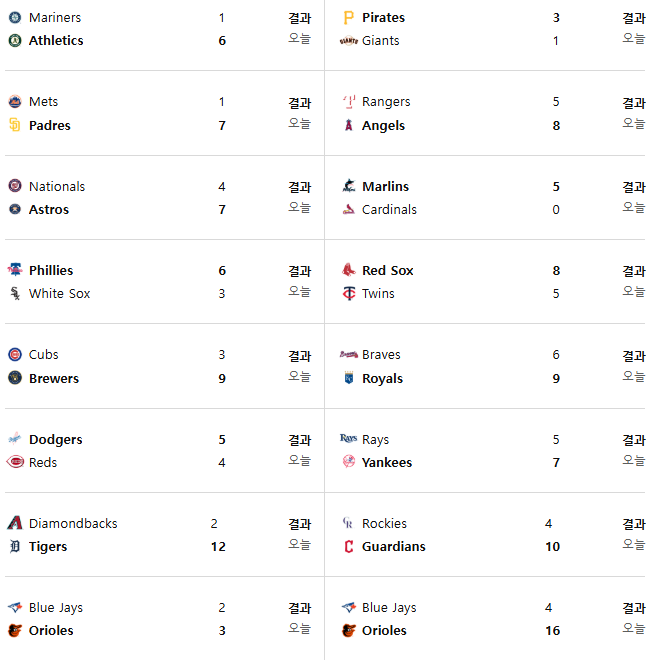Select the Cardinals team name
666x663 pixels.
389,210
